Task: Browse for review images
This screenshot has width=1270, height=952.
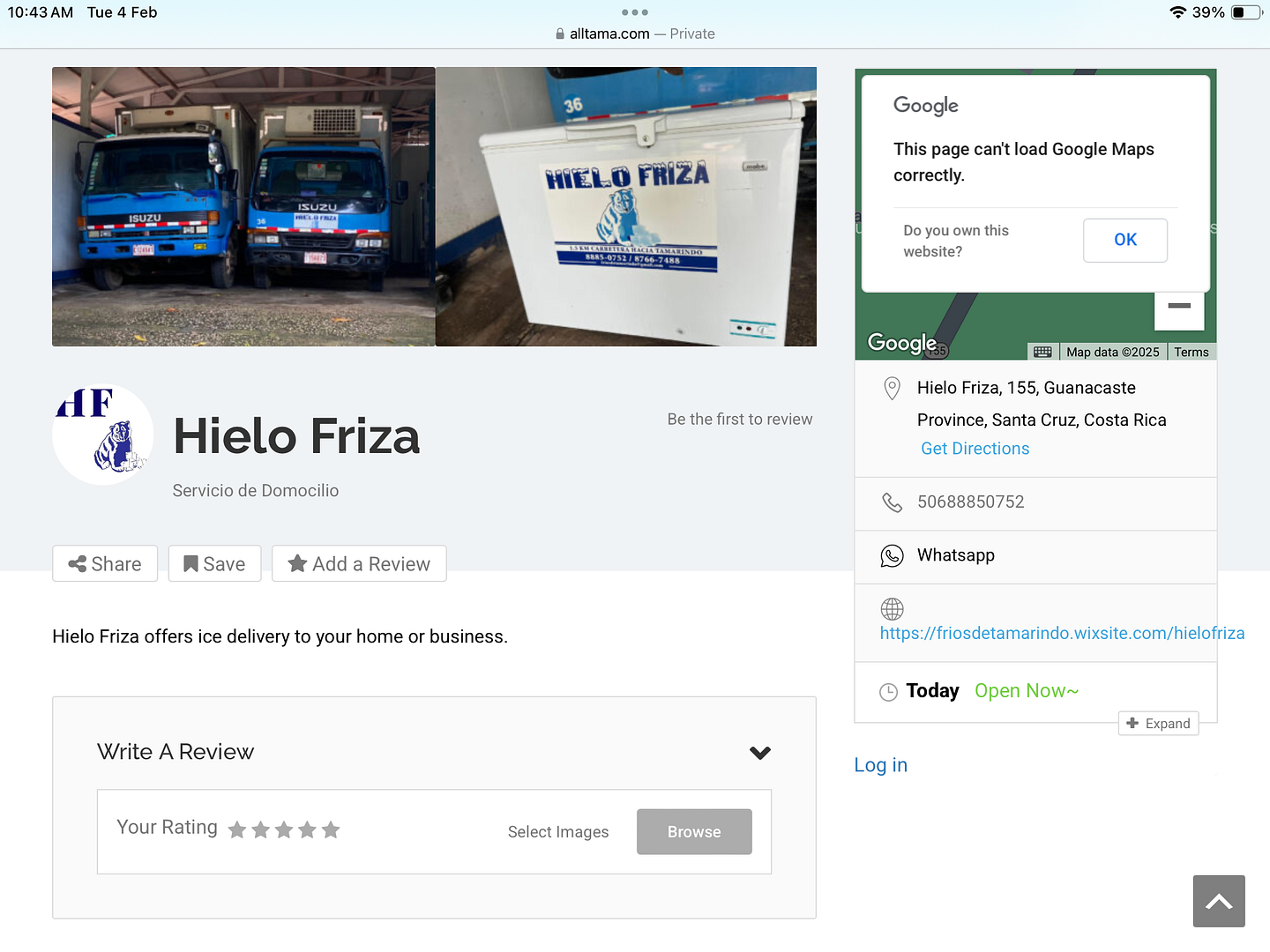Action: (x=694, y=832)
